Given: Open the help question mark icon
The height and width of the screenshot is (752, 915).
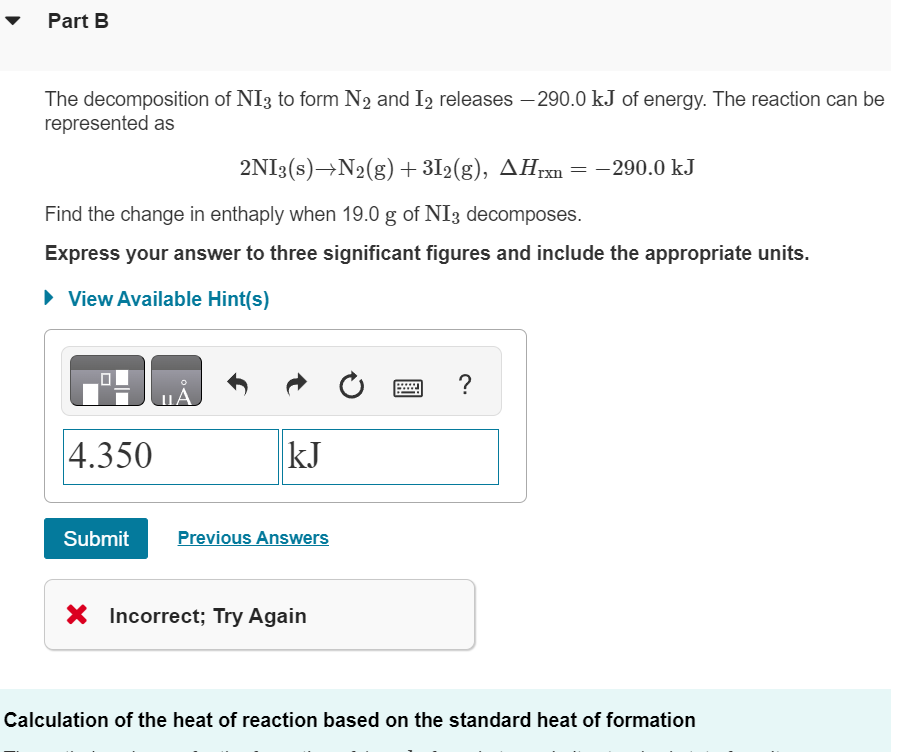Looking at the screenshot, I should (464, 383).
